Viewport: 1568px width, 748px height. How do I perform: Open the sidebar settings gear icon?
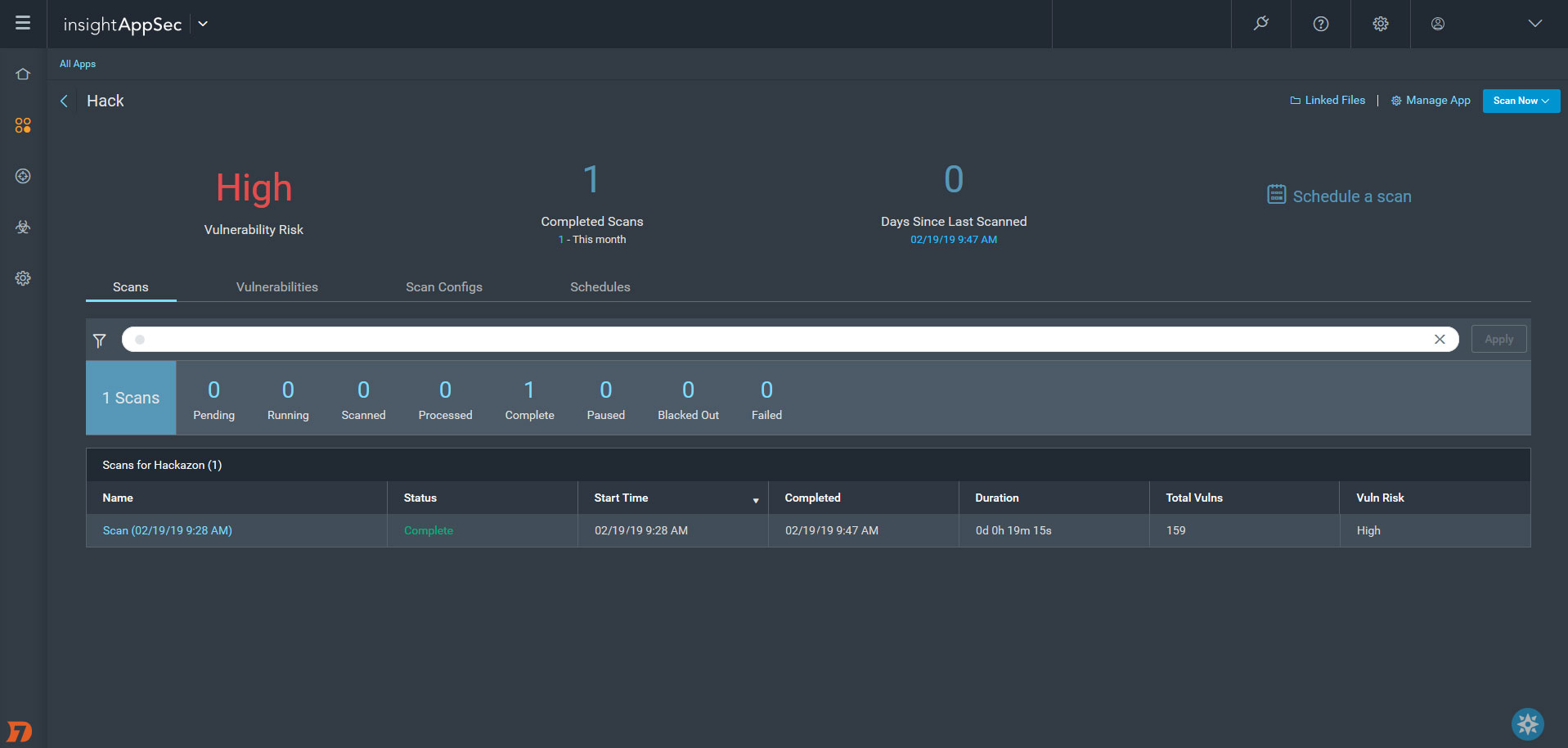click(x=23, y=278)
